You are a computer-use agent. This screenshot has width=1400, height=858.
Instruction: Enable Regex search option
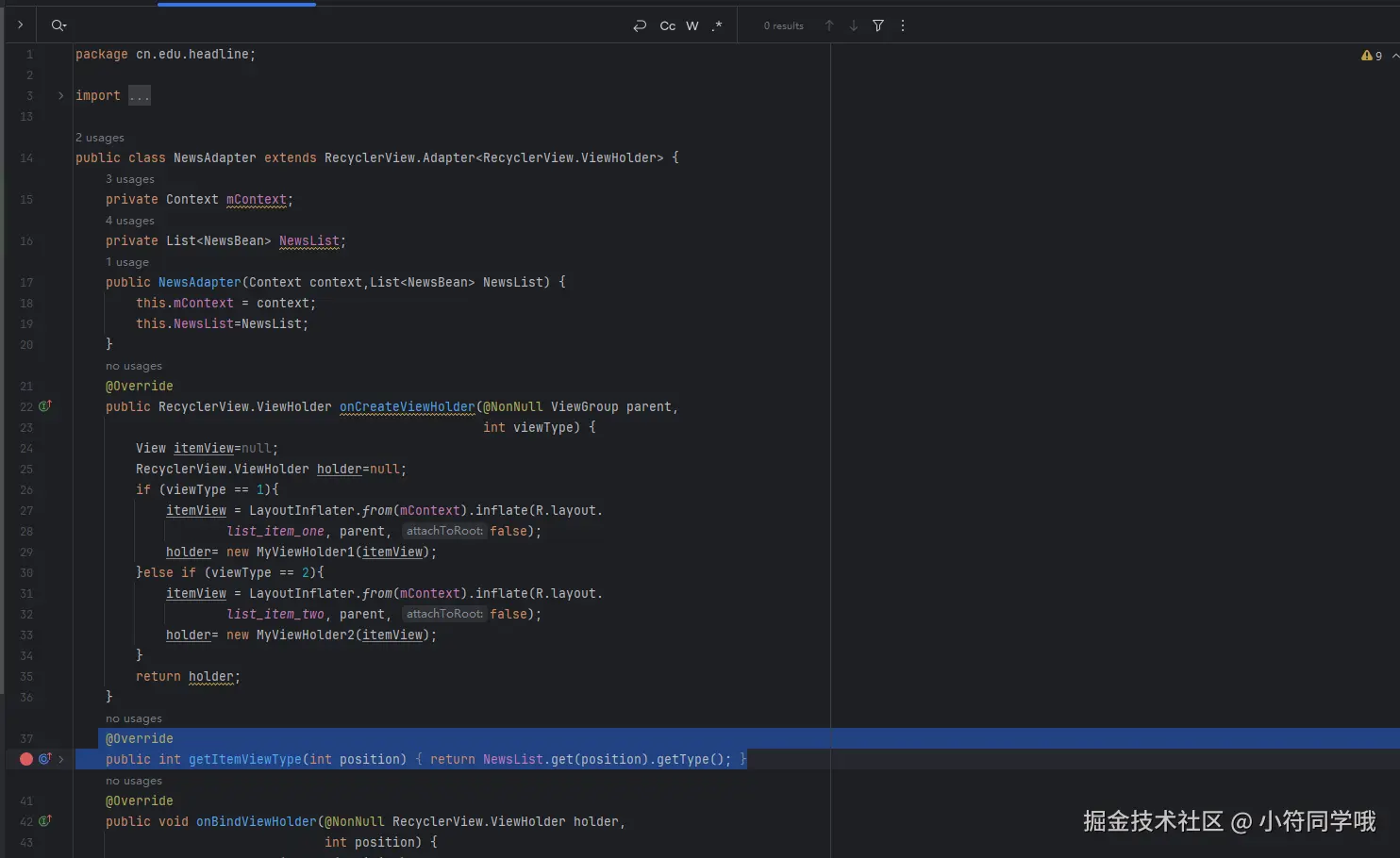[x=717, y=25]
